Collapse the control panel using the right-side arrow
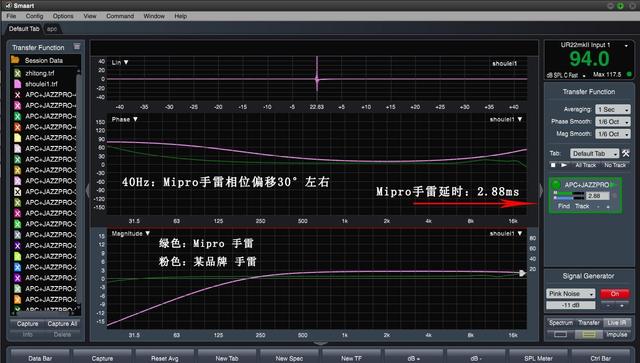Viewport: 640px width, 363px height. click(541, 190)
